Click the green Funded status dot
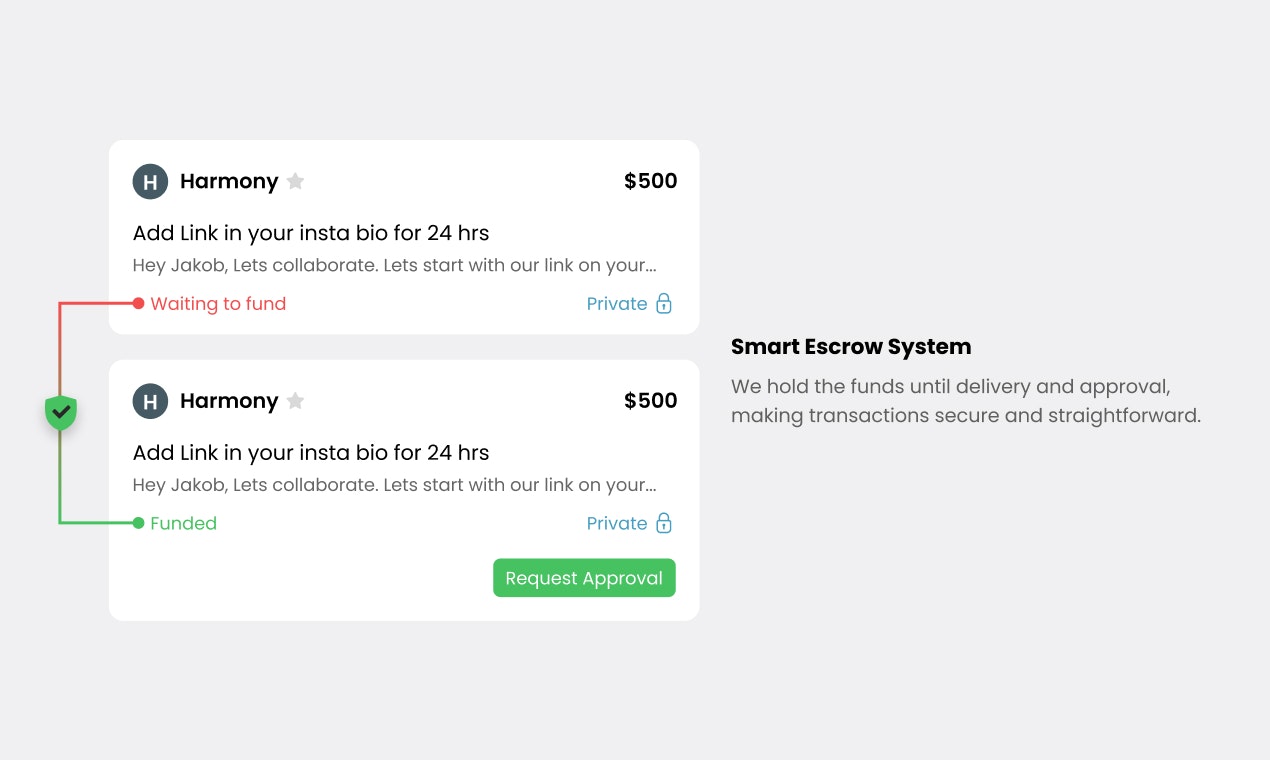 pyautogui.click(x=138, y=523)
